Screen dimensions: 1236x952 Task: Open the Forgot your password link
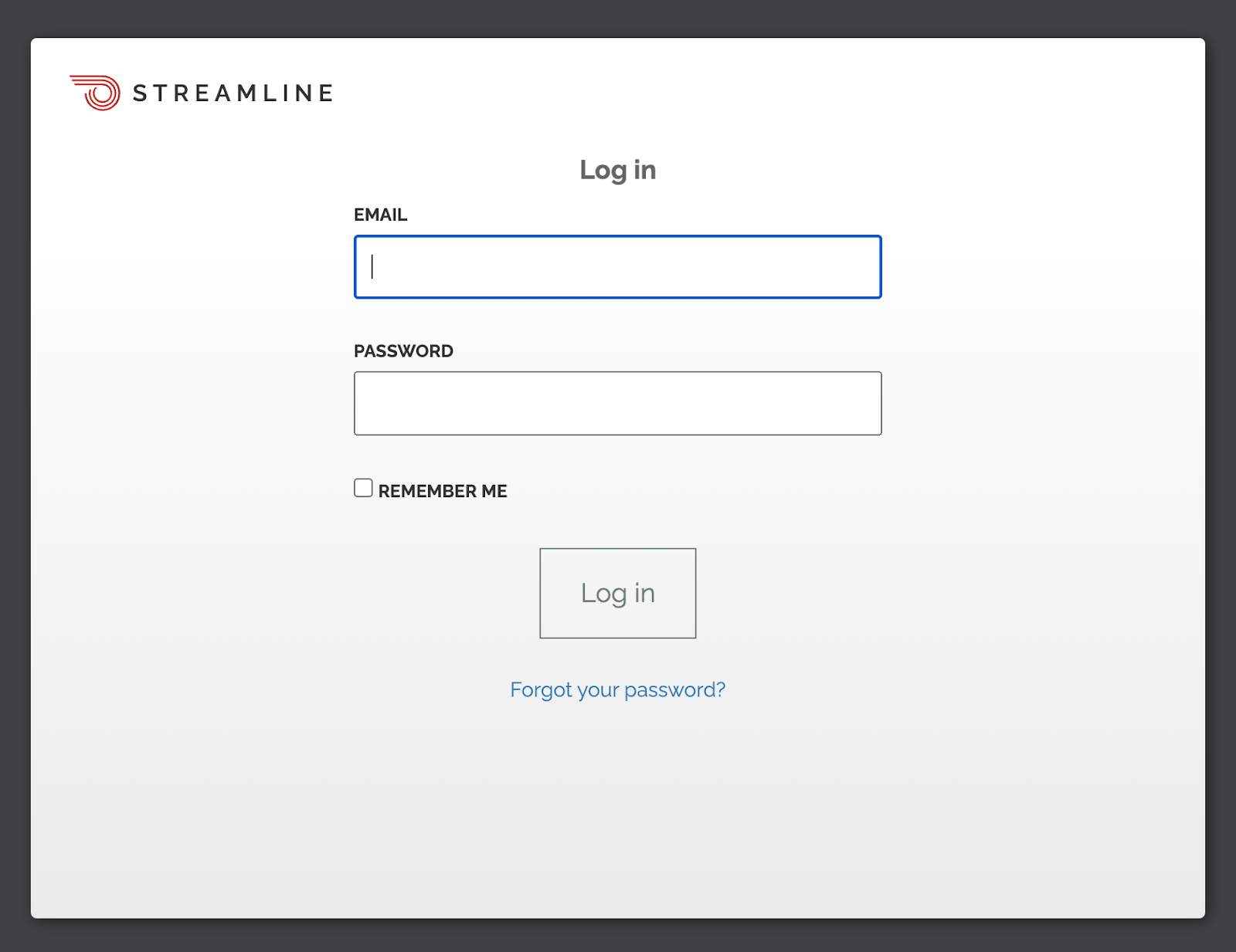(x=617, y=689)
